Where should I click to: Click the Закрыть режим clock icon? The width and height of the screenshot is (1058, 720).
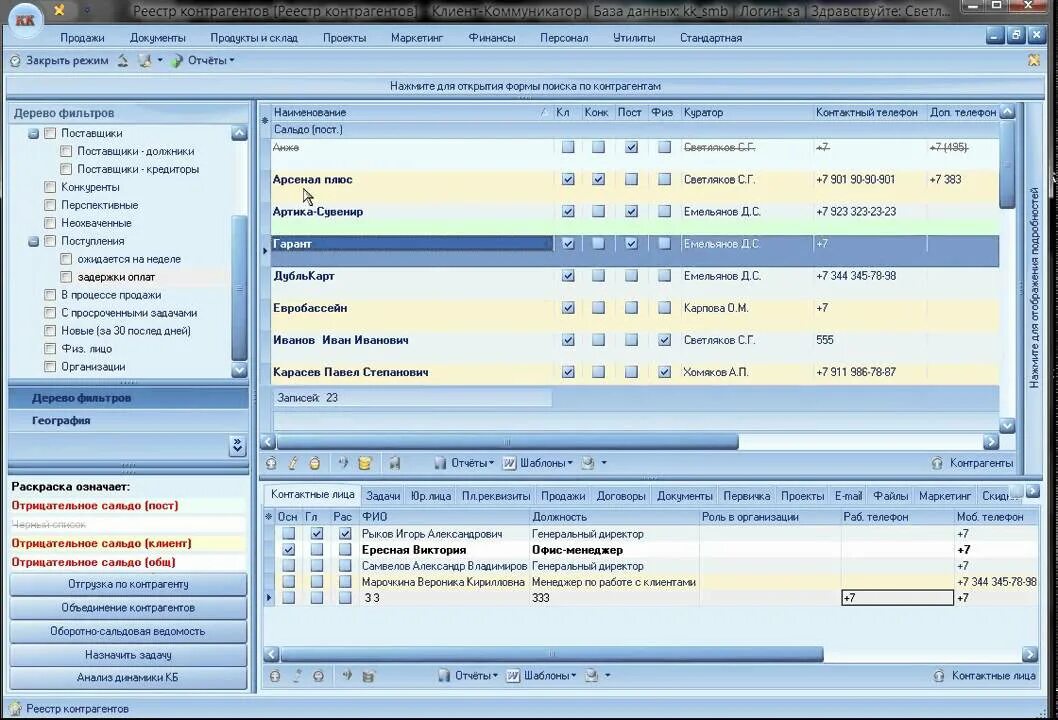15,61
